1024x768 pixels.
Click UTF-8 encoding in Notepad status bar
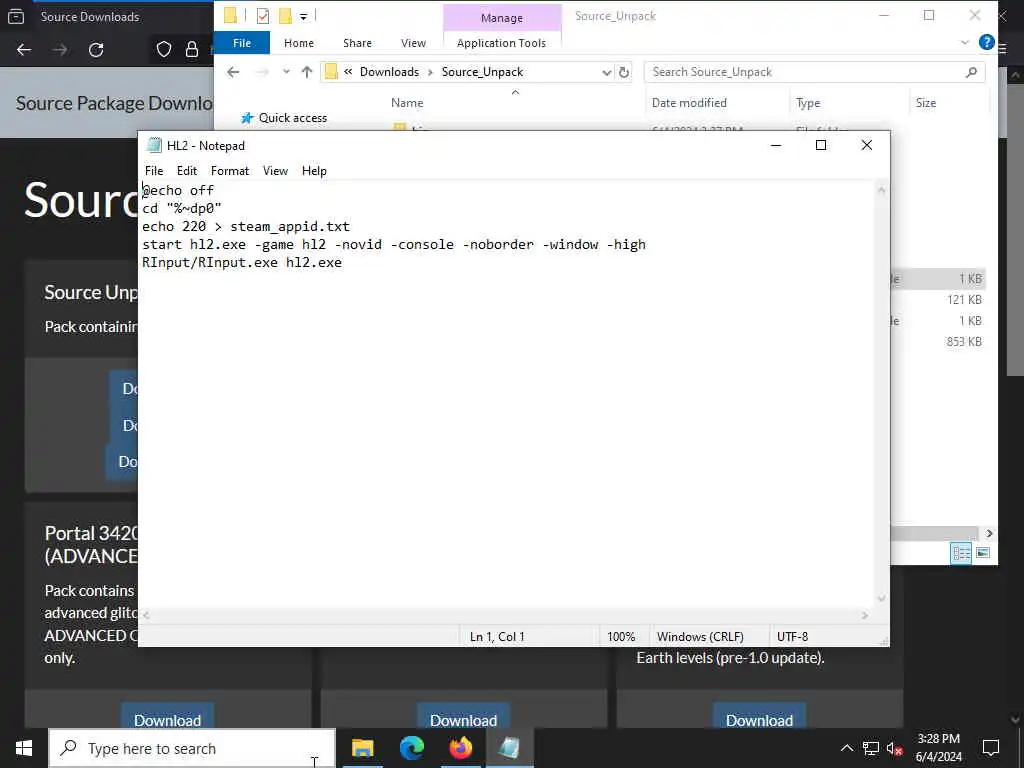click(792, 636)
